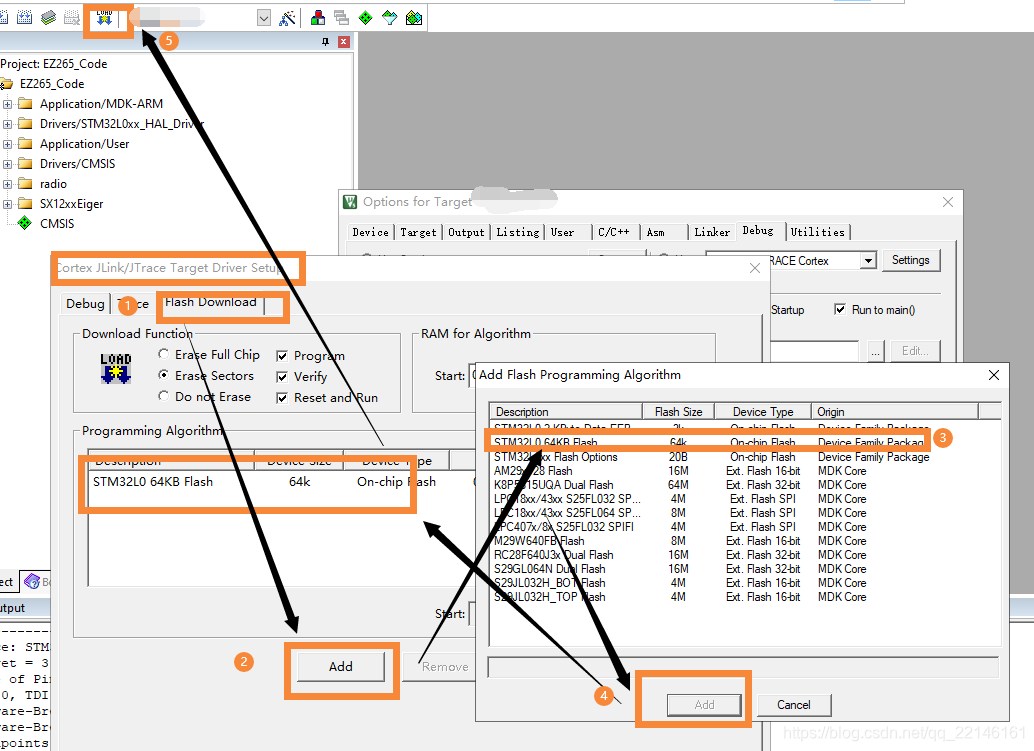Select the CMSIS green diamond item
The width and height of the screenshot is (1034, 751).
pyautogui.click(x=24, y=224)
